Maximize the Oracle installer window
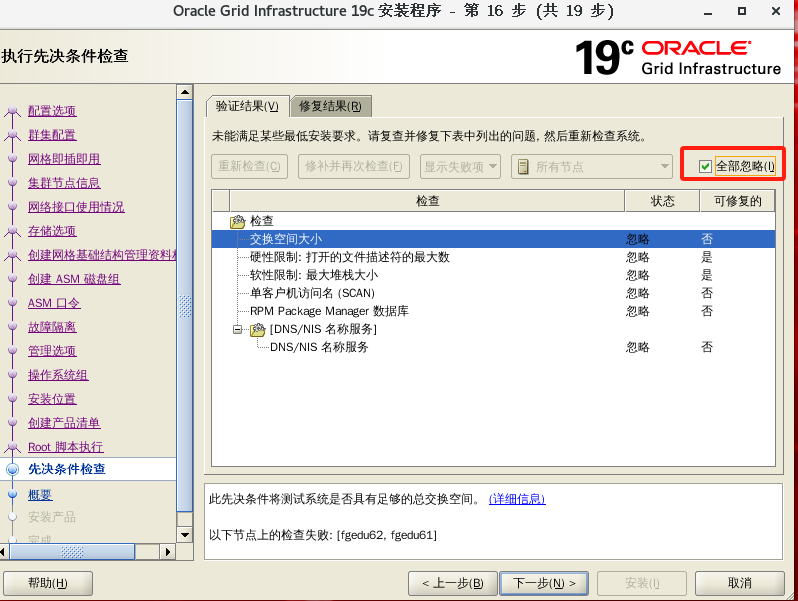Screen dimensions: 798x601 pos(742,11)
